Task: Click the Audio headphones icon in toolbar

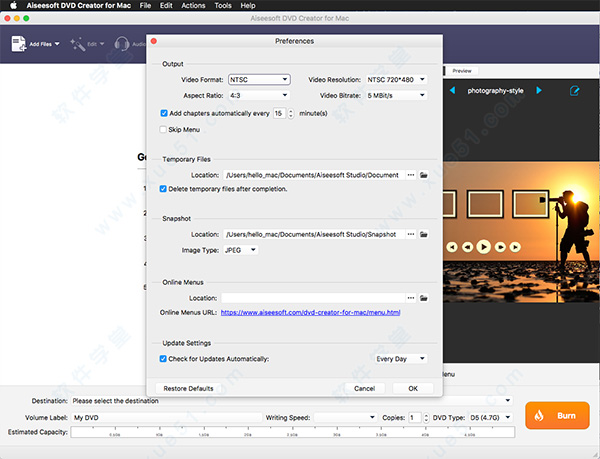Action: tap(122, 44)
